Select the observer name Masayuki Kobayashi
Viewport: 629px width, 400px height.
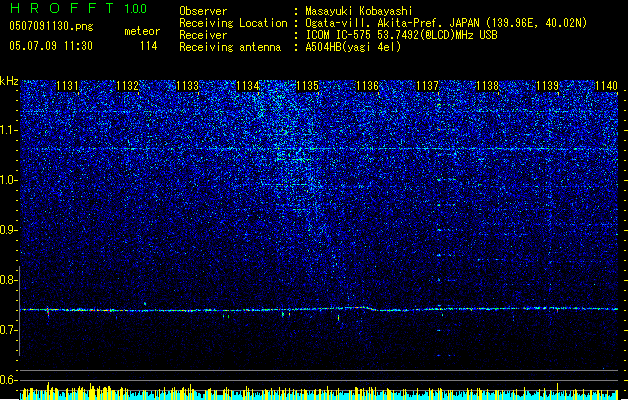359,11
